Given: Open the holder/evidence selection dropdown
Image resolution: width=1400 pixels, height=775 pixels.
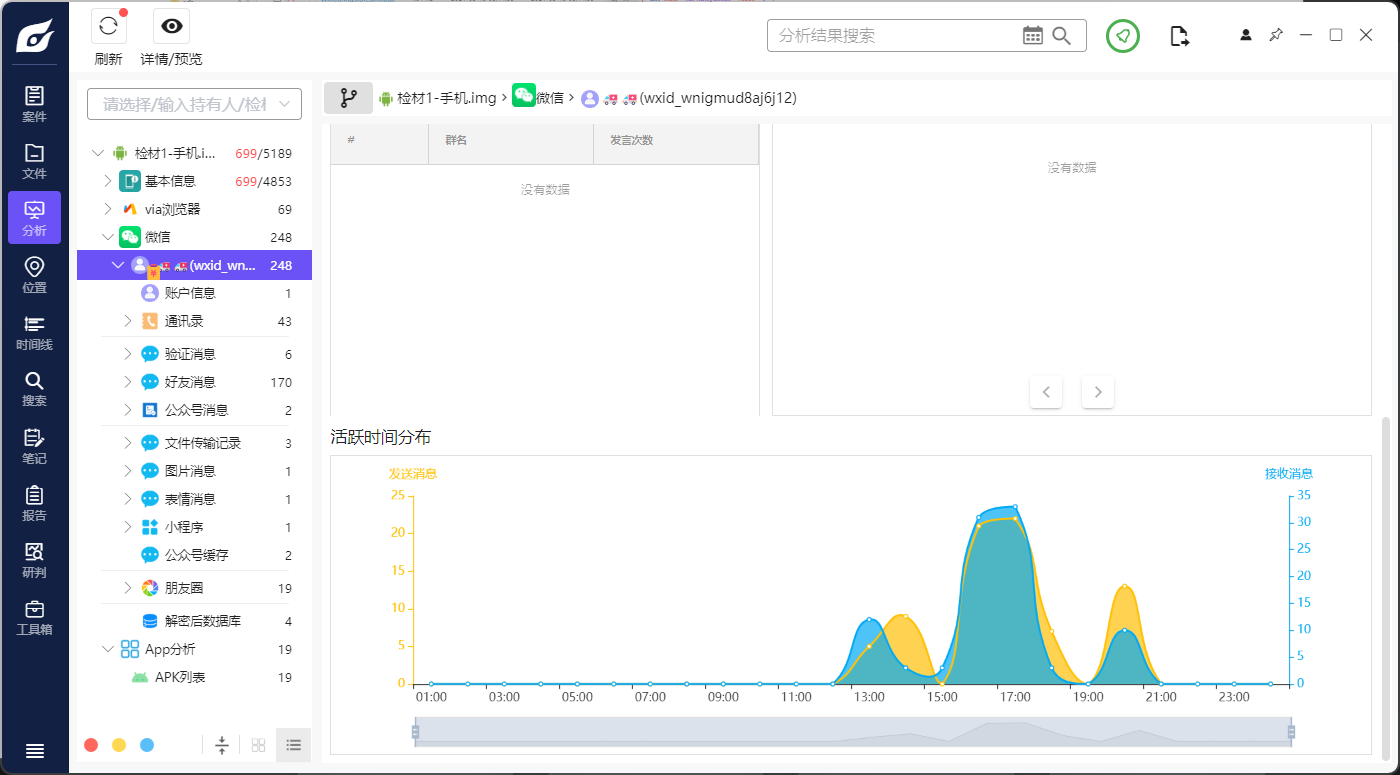Looking at the screenshot, I should [x=194, y=104].
